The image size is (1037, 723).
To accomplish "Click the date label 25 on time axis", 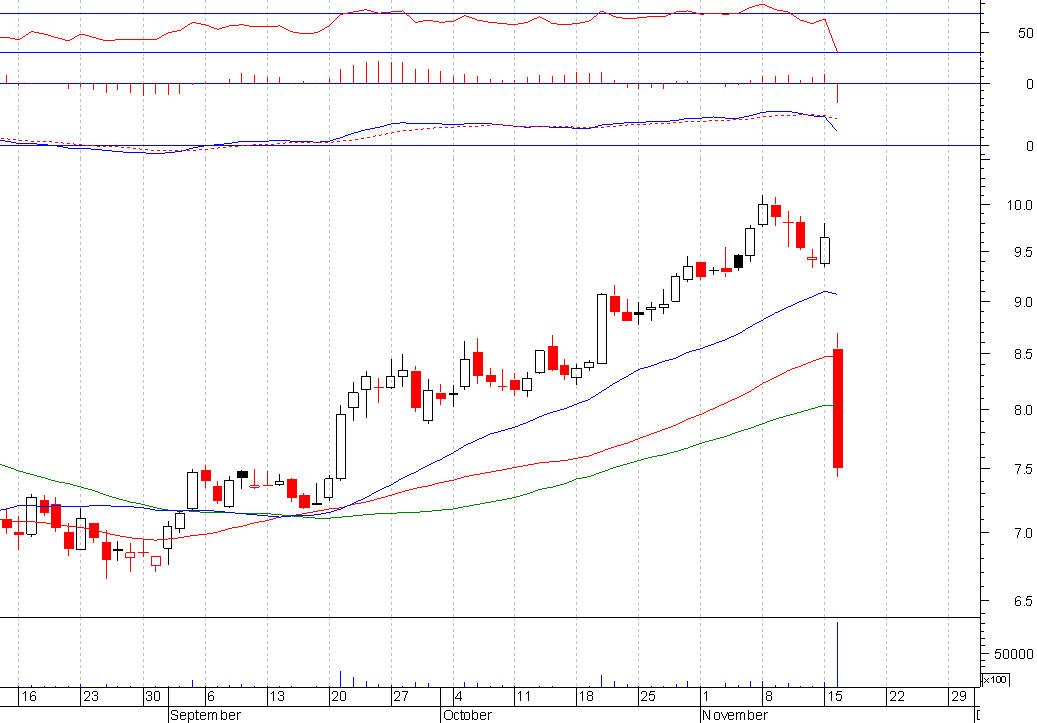I will 648,696.
